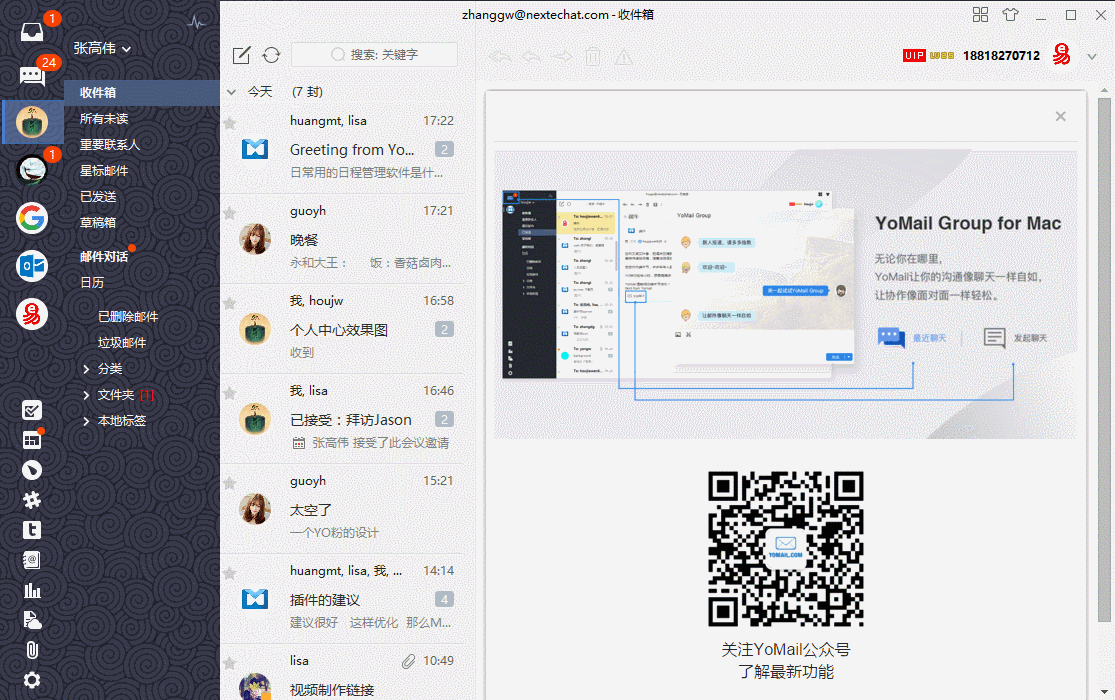Open the address book icon
1115x700 pixels.
(32, 560)
